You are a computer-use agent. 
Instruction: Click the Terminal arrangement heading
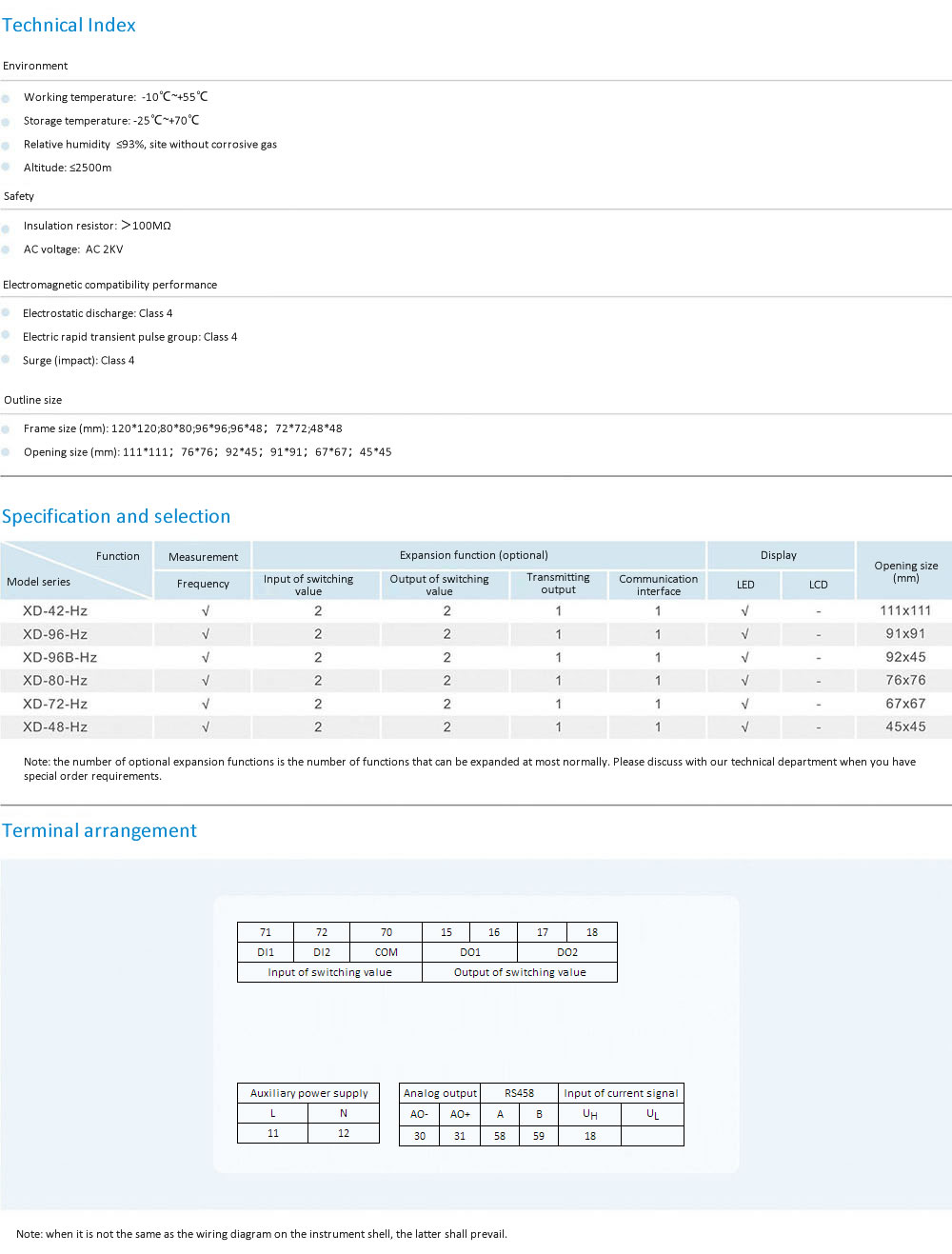point(99,830)
